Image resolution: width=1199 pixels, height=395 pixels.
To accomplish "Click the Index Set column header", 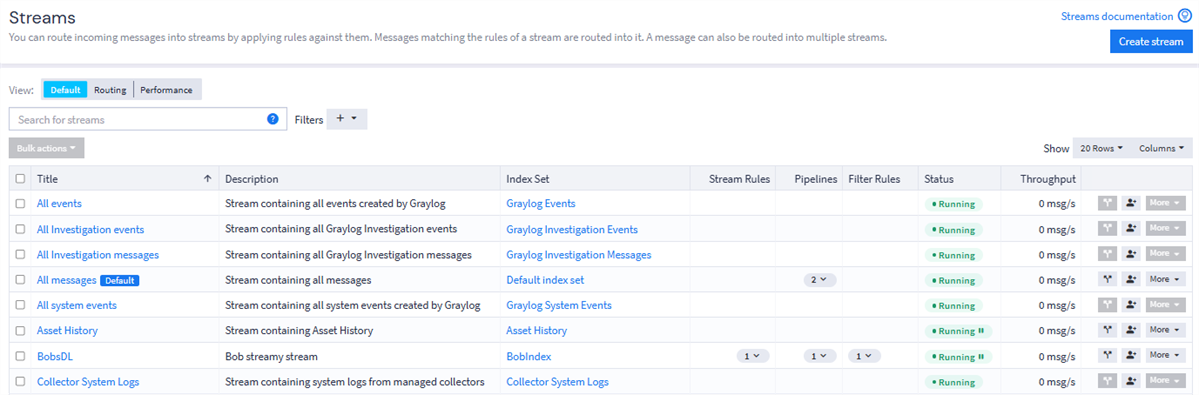I will [x=528, y=179].
